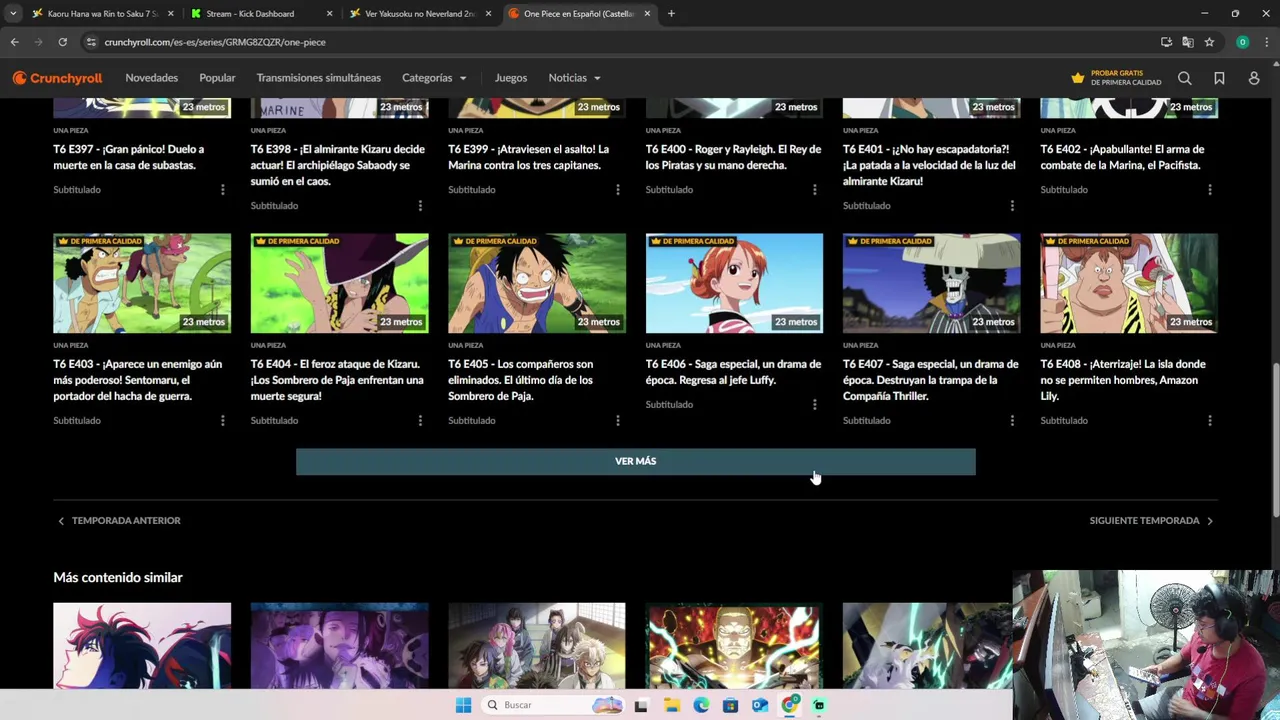Open the Crunchyroll search icon
Viewport: 1280px width, 720px height.
(1184, 78)
